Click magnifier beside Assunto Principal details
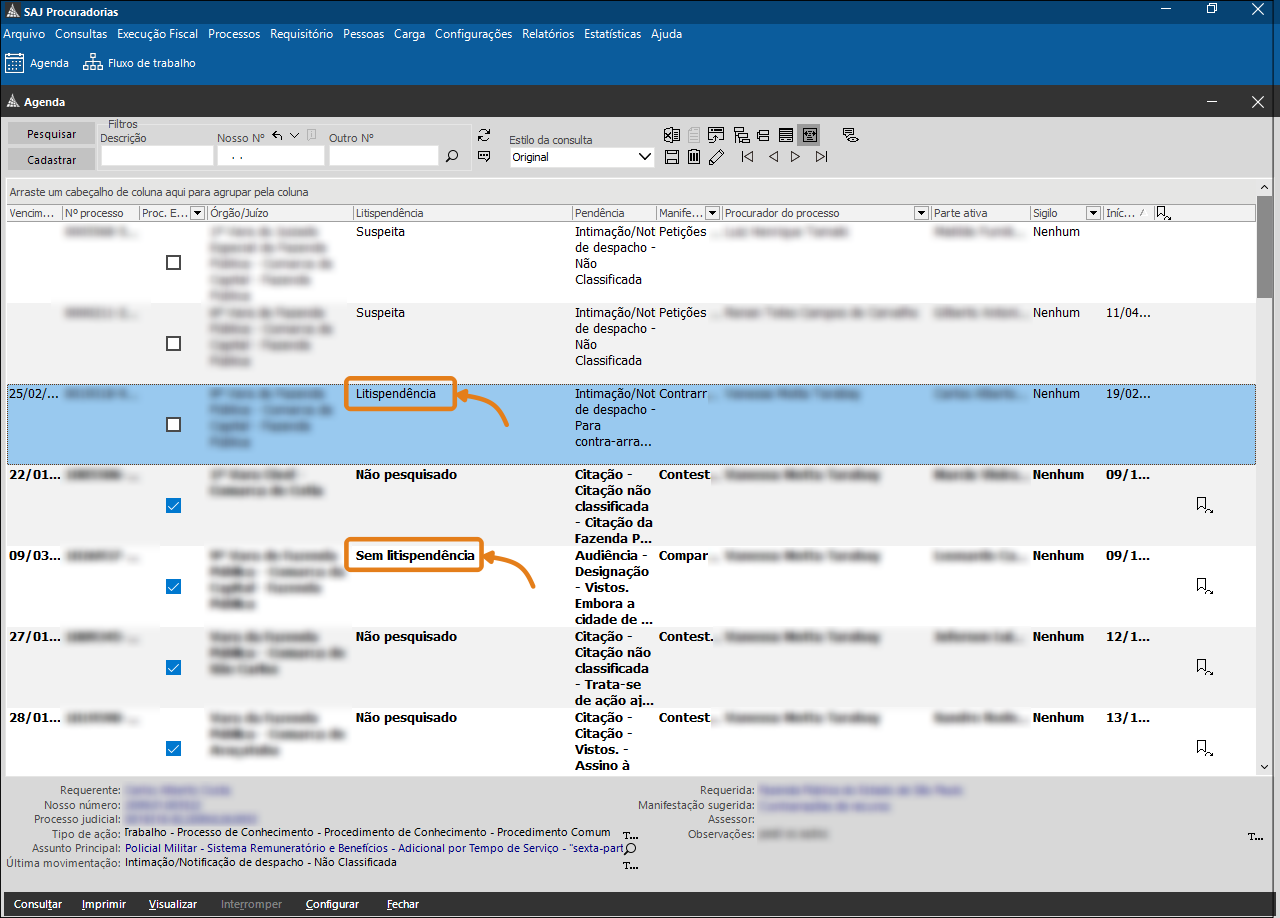This screenshot has height=918, width=1280. pyautogui.click(x=630, y=848)
